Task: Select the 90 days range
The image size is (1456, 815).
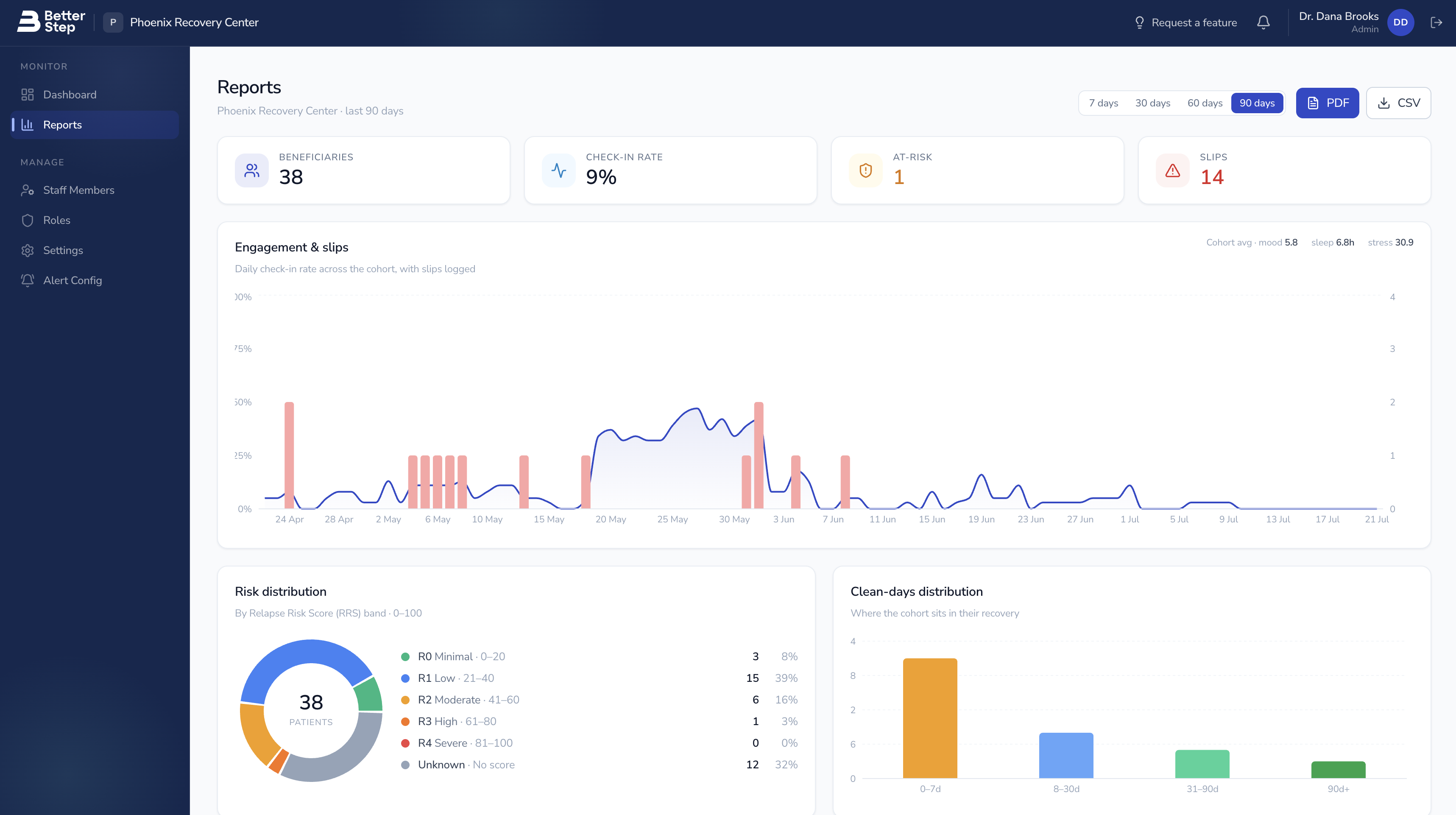Action: 1257,103
